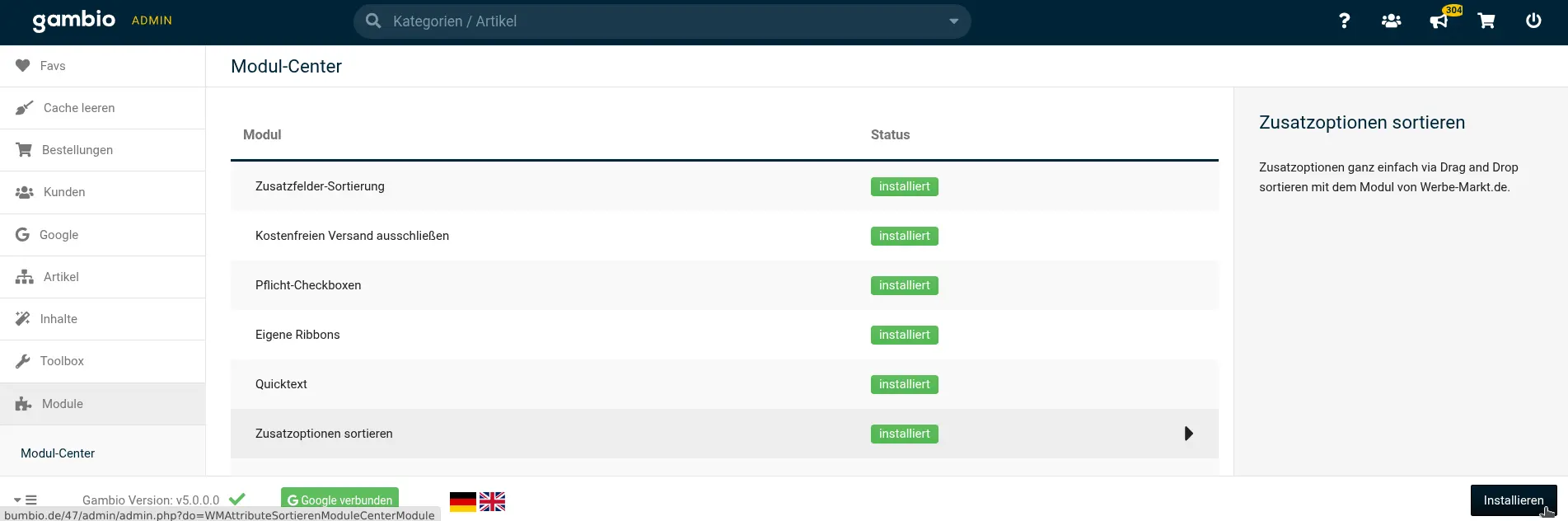
Task: Open the Toolbox menu entry
Action: click(62, 361)
